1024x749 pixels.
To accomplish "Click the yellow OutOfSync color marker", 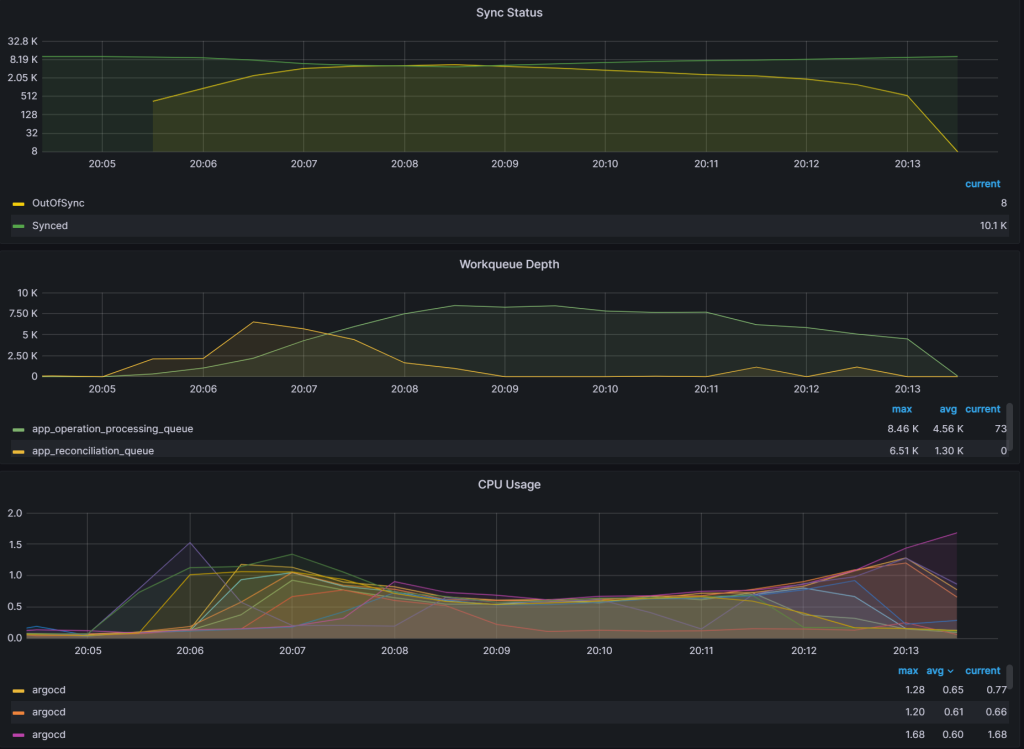I will click(x=20, y=203).
